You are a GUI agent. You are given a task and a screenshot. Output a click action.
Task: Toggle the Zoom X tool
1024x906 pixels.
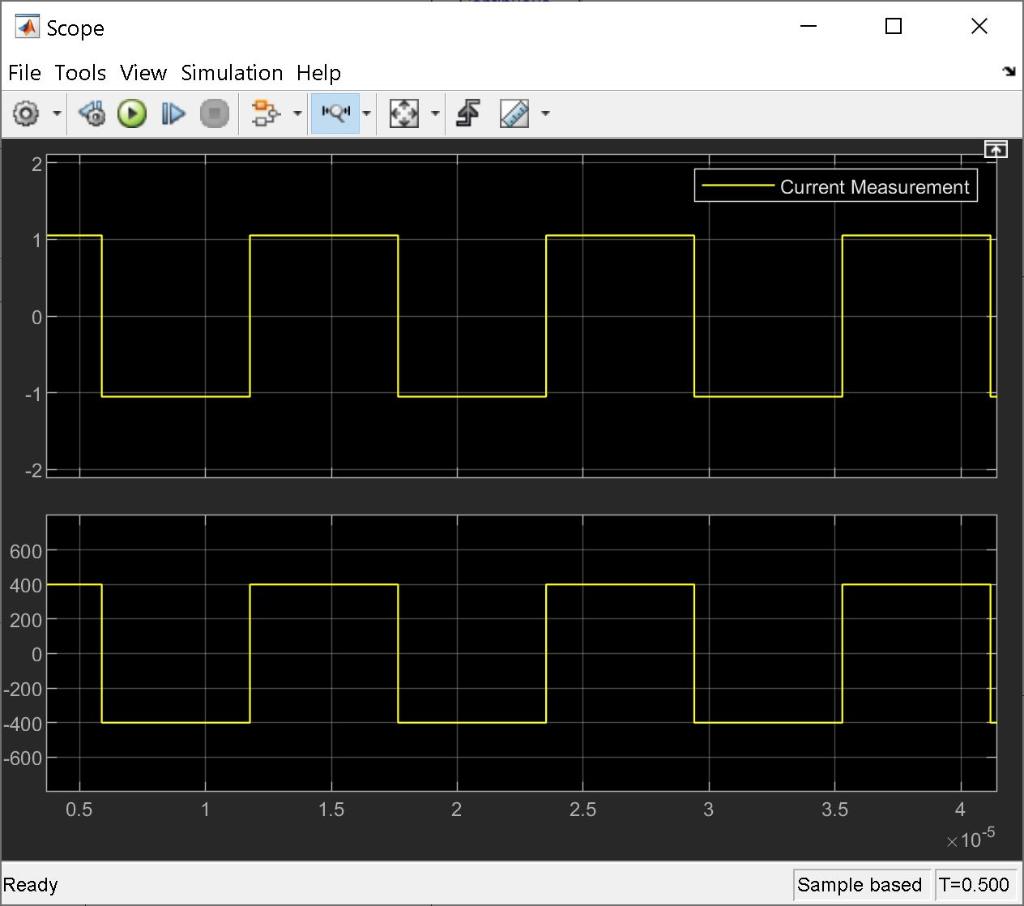click(x=336, y=114)
